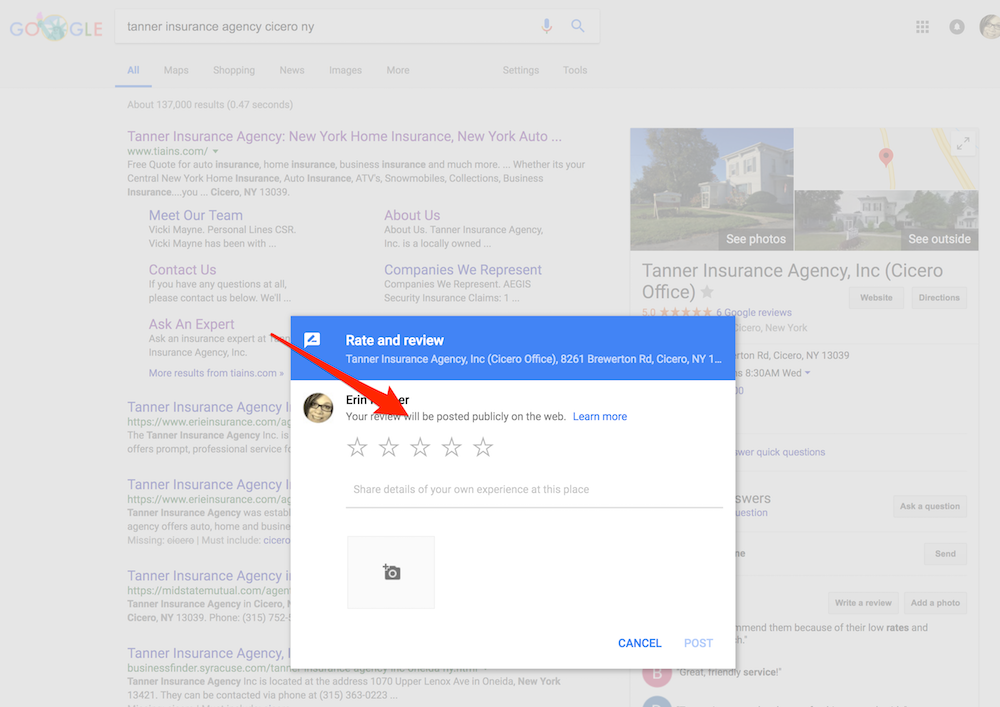Switch to the Shopping tab

pyautogui.click(x=234, y=70)
